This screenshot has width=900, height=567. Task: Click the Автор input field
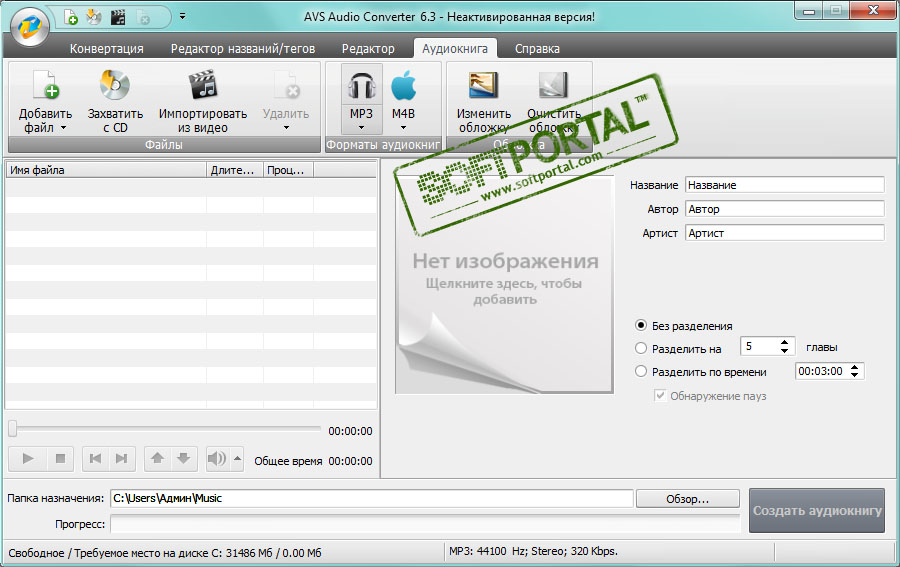click(785, 209)
